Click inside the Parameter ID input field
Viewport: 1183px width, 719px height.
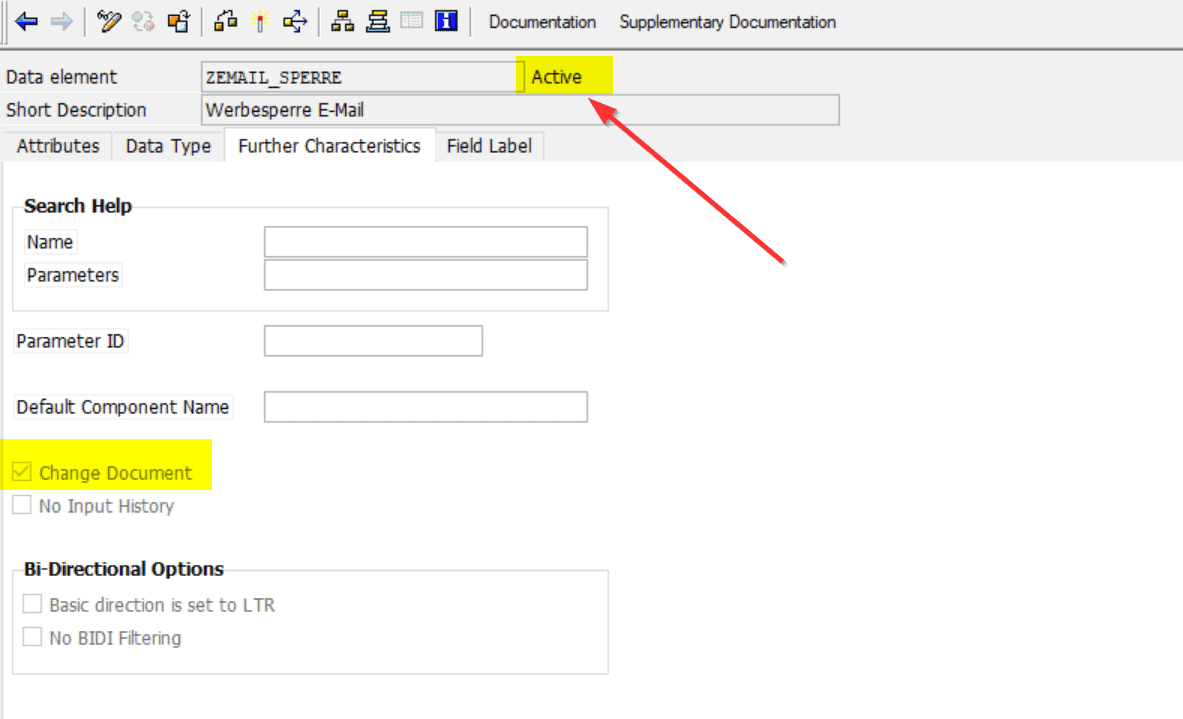pyautogui.click(x=372, y=340)
